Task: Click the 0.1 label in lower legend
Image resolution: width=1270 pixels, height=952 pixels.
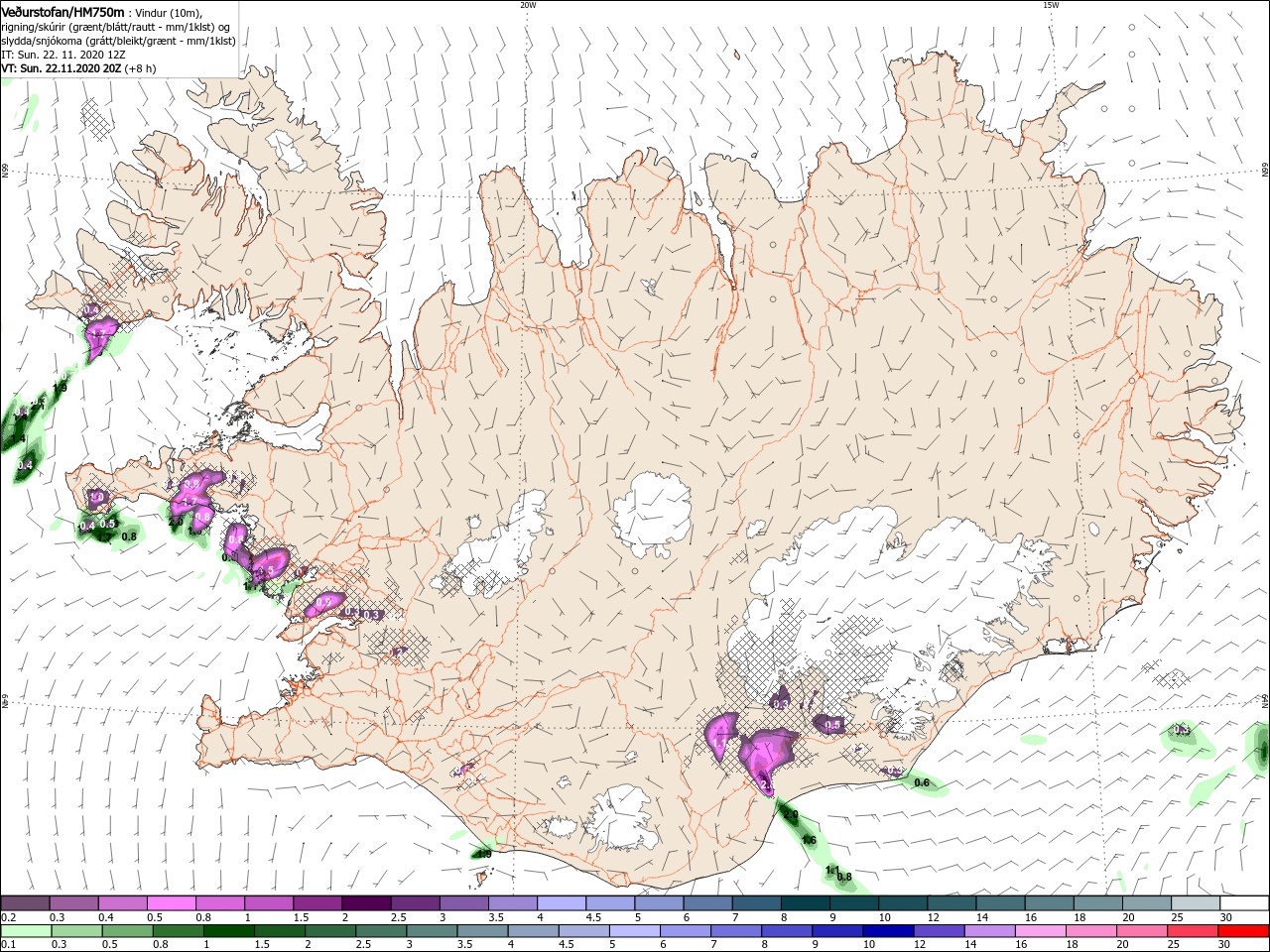Action: pyautogui.click(x=8, y=945)
